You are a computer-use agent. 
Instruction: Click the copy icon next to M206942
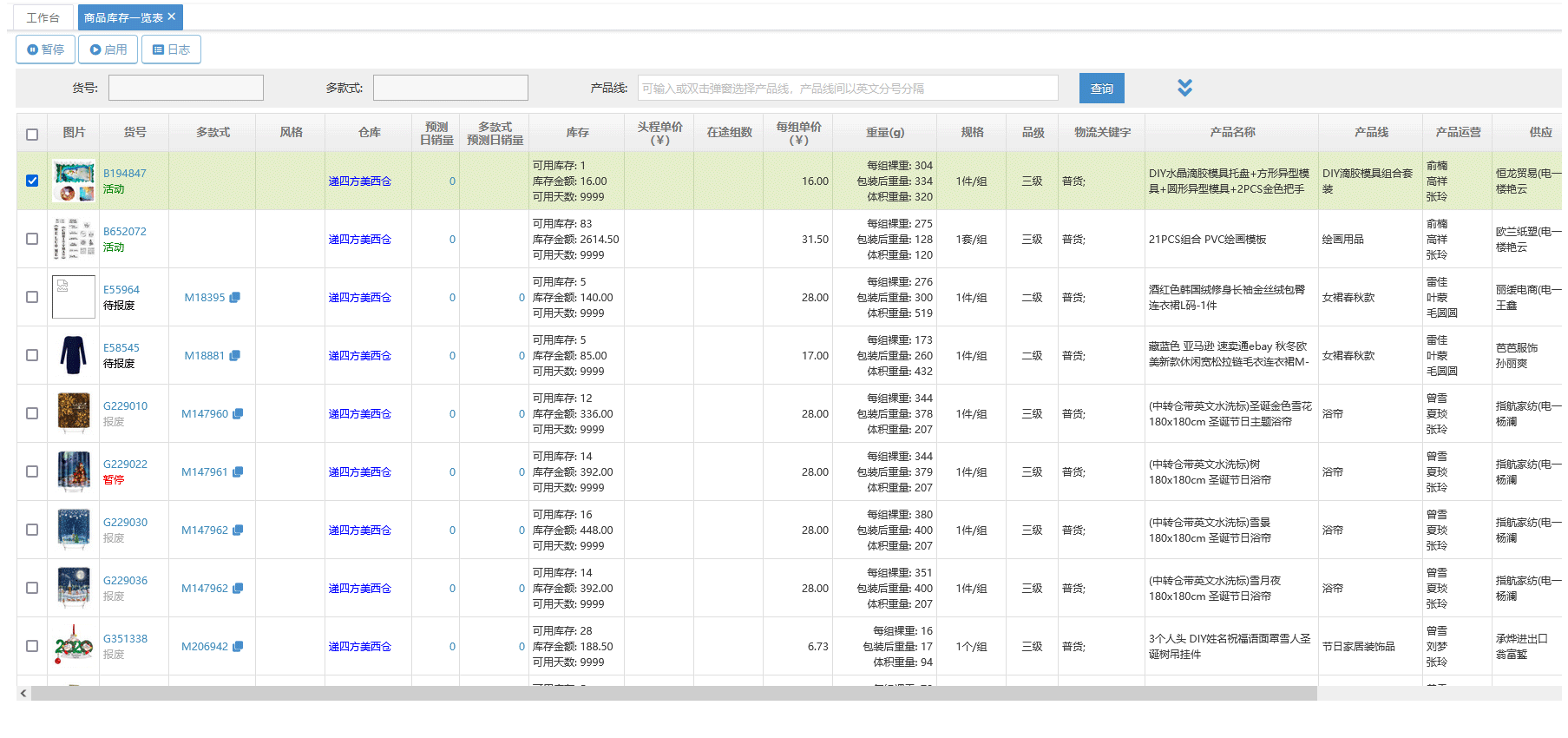click(238, 647)
